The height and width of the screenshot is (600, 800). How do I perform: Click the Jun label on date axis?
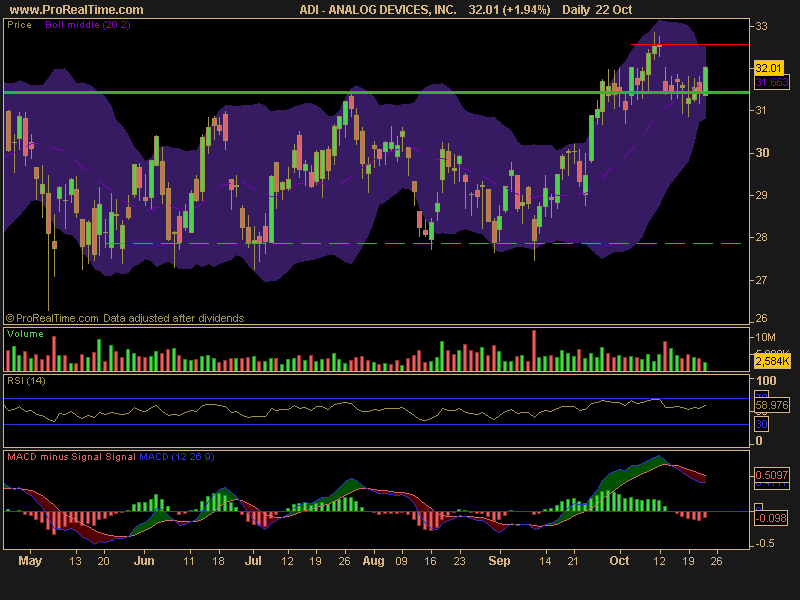(144, 561)
